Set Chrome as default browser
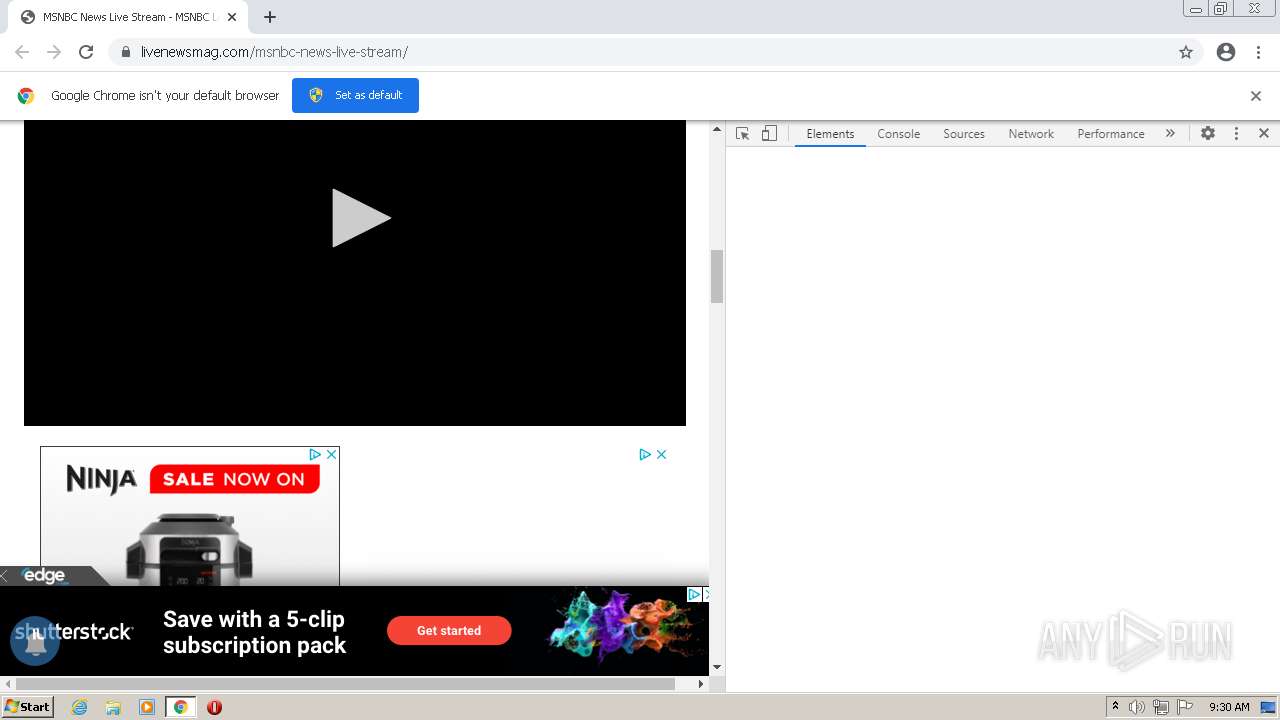 [355, 95]
